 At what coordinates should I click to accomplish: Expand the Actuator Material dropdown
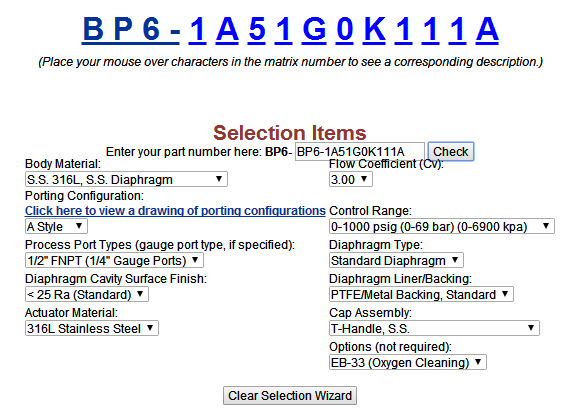point(91,328)
